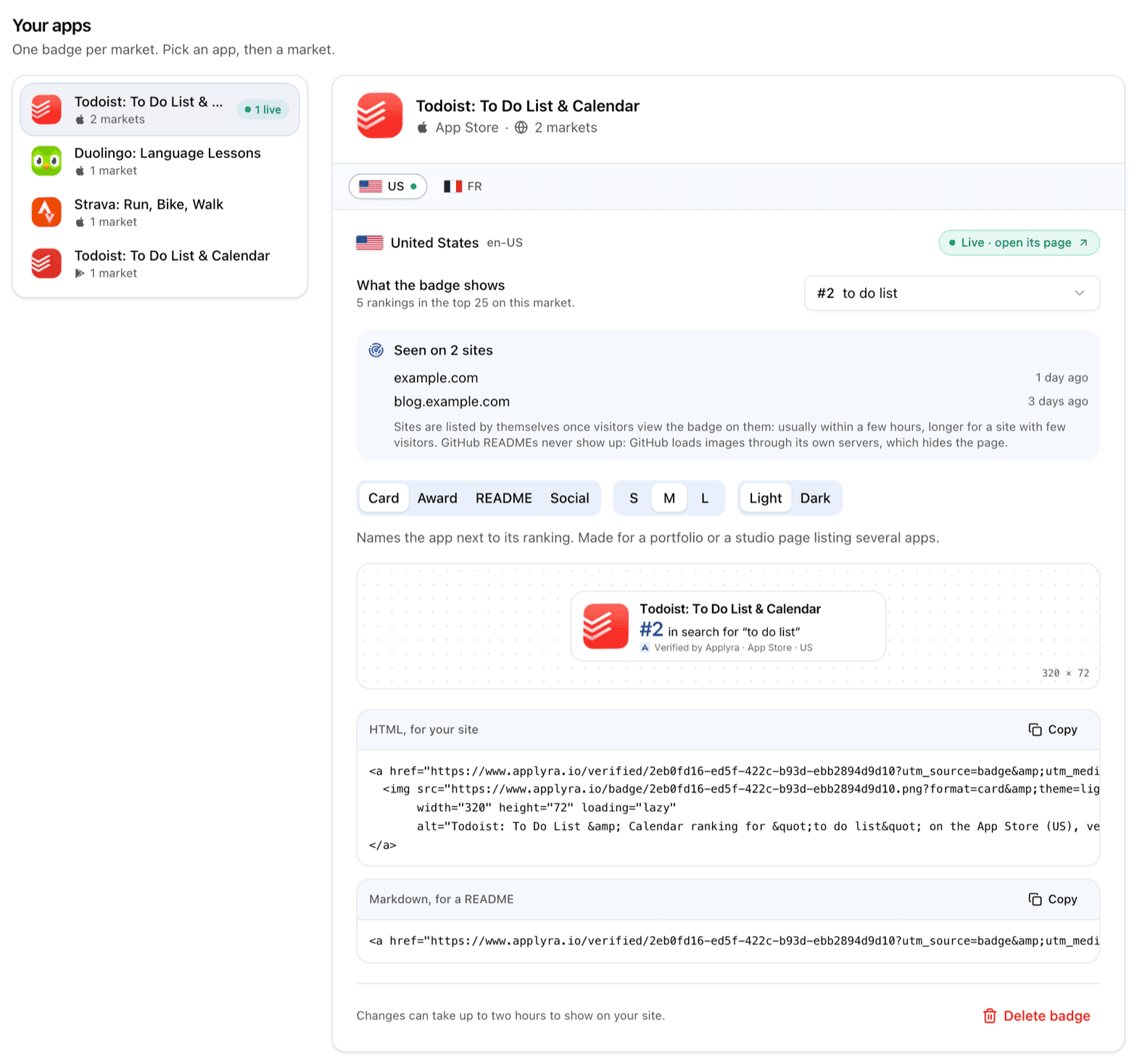Choose the M badge size

click(669, 499)
